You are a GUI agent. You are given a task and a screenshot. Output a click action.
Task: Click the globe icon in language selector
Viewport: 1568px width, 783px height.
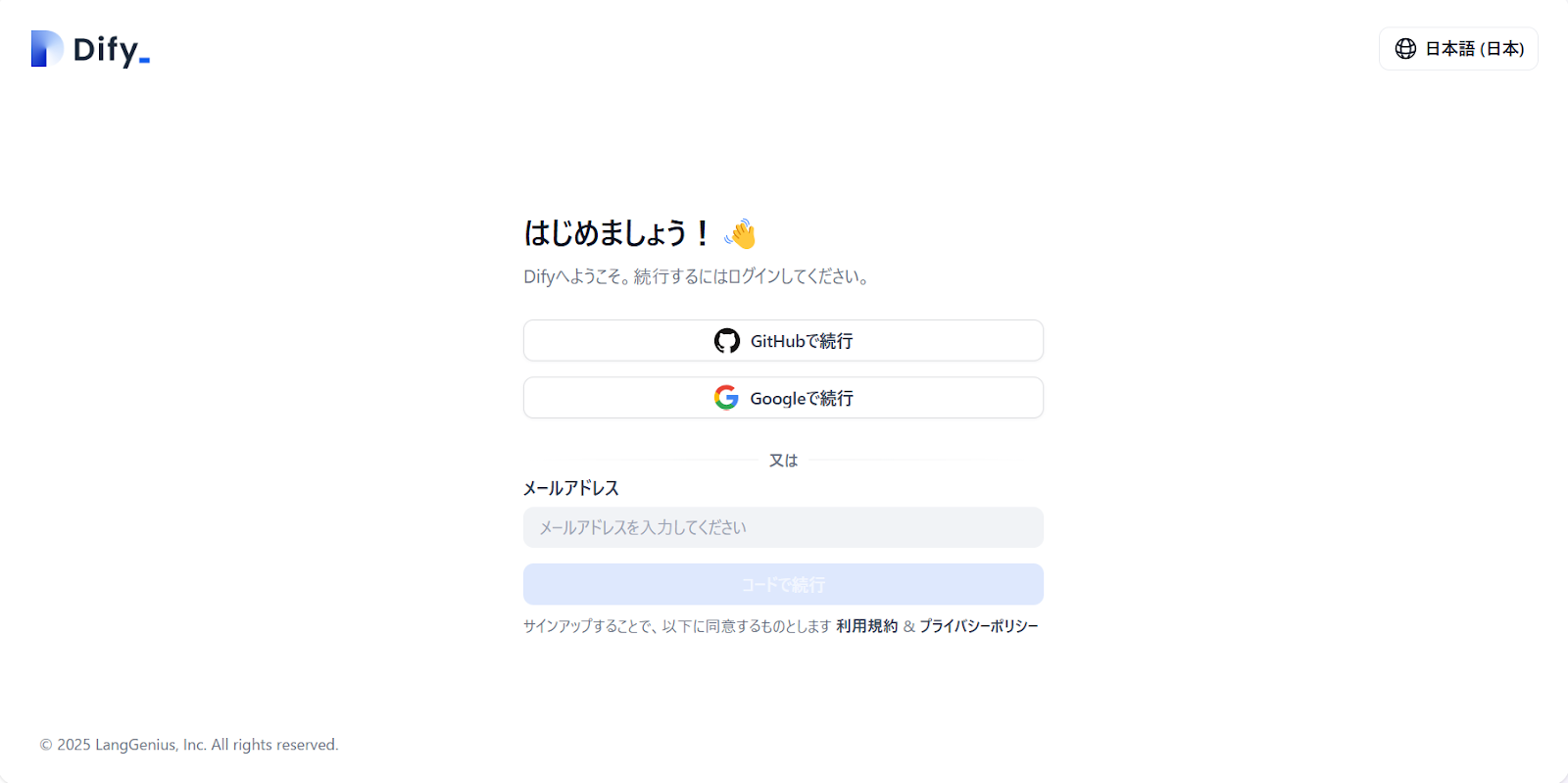click(x=1405, y=49)
